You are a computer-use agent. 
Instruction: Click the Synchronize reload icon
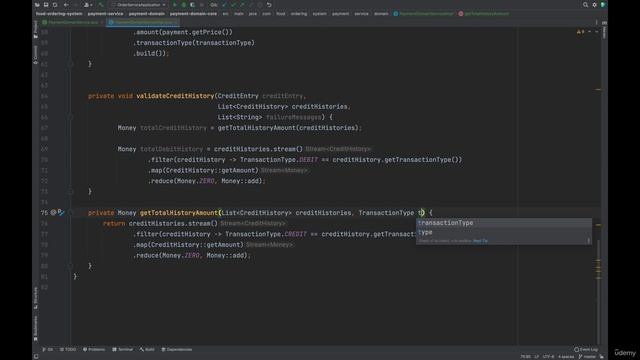pyautogui.click(x=55, y=5)
